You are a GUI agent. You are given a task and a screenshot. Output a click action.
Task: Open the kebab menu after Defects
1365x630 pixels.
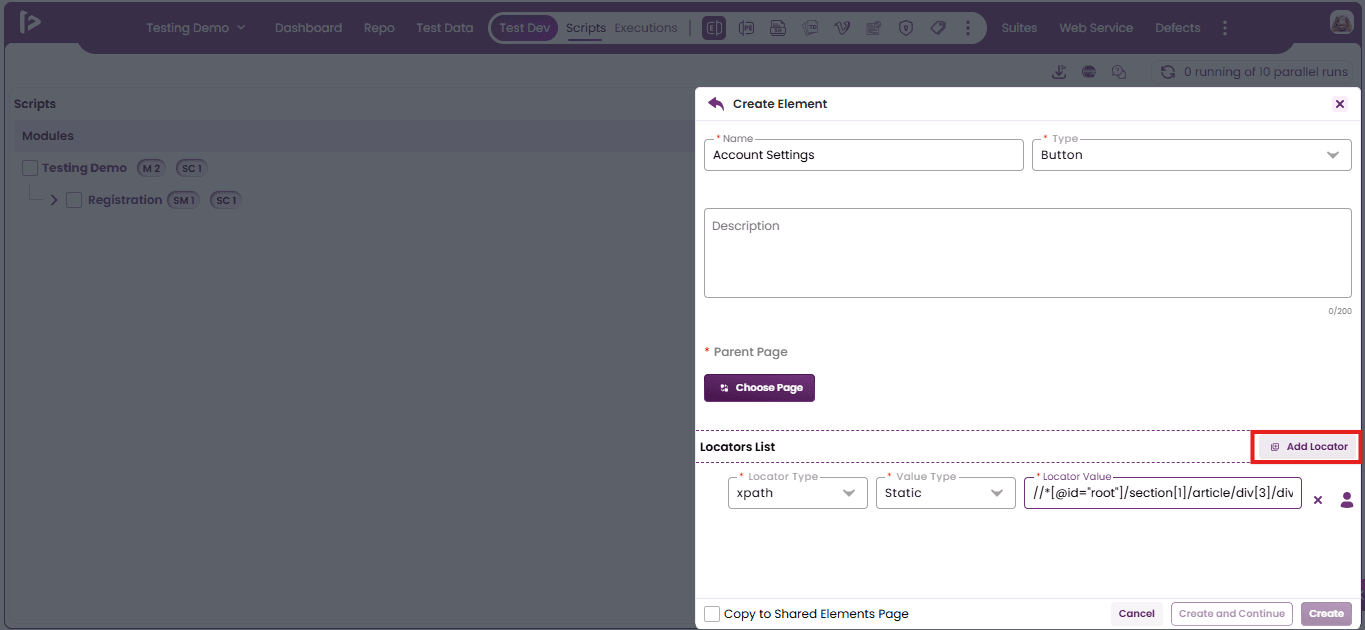point(1226,28)
